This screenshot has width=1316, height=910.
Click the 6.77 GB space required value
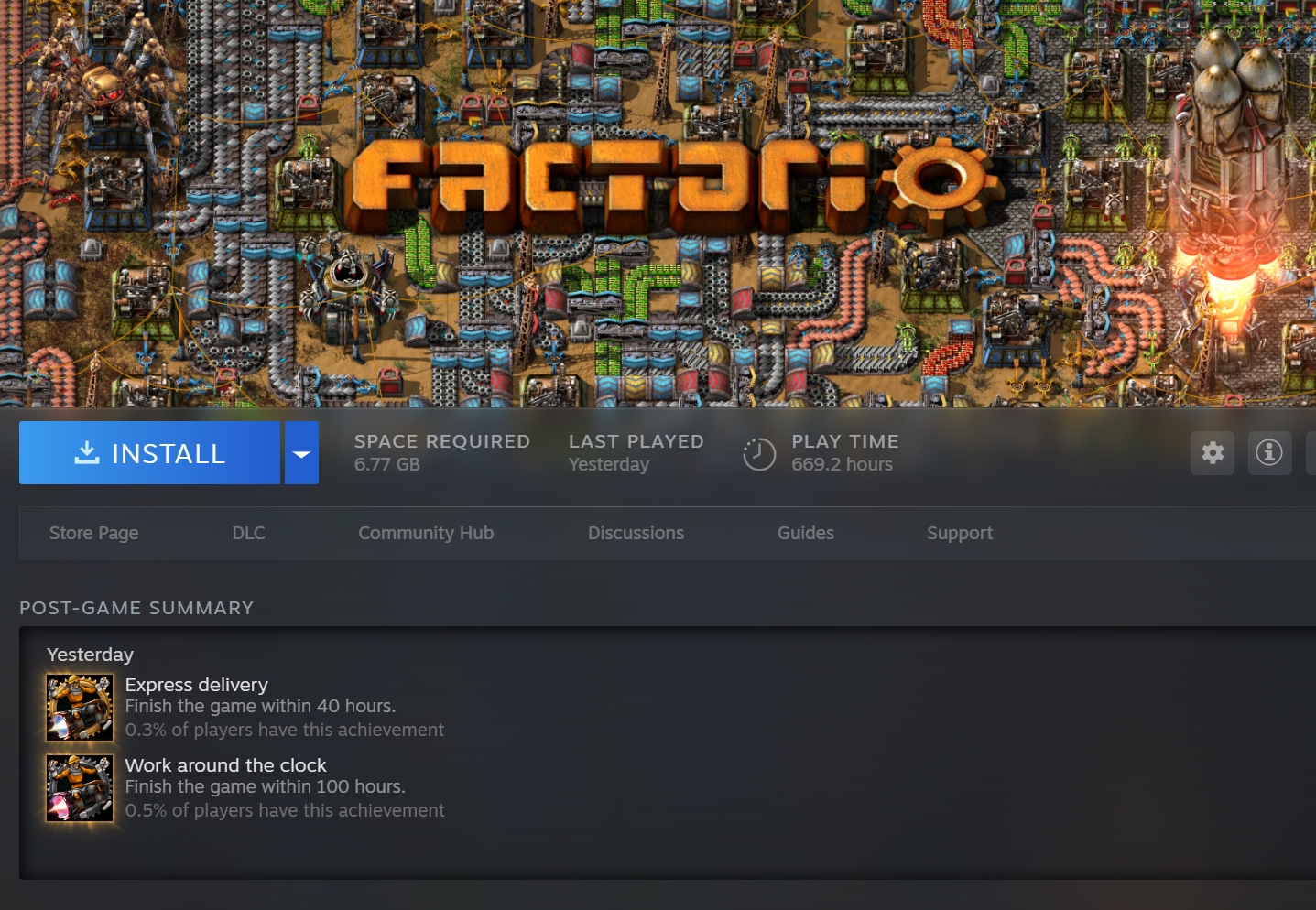pyautogui.click(x=387, y=465)
